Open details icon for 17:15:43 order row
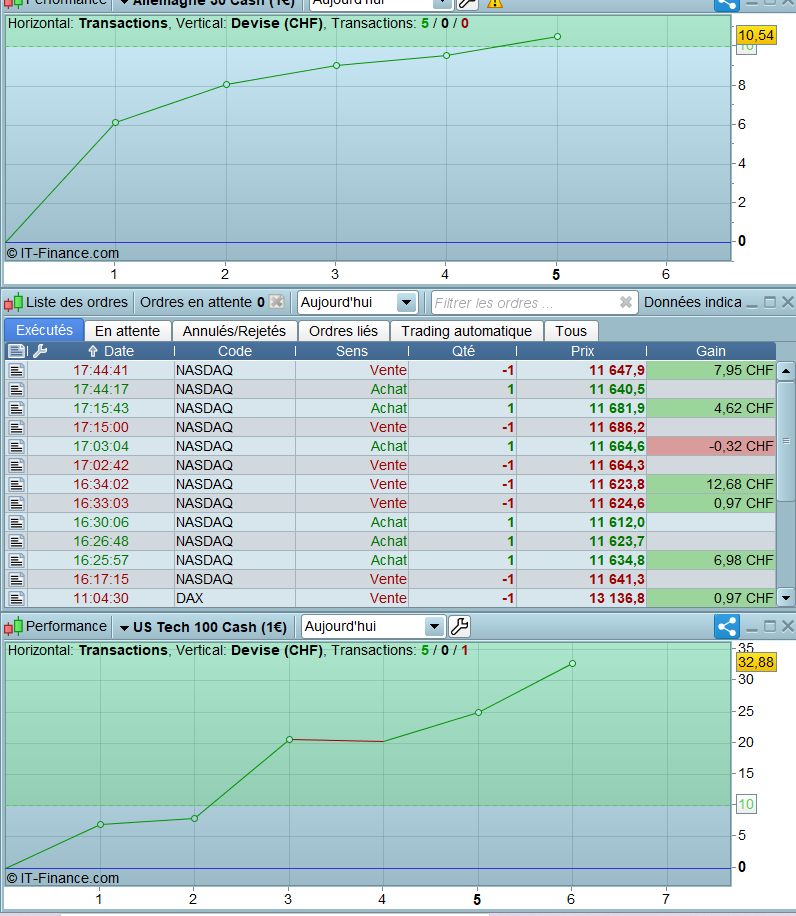Screen dimensions: 796x916 (x=16, y=408)
